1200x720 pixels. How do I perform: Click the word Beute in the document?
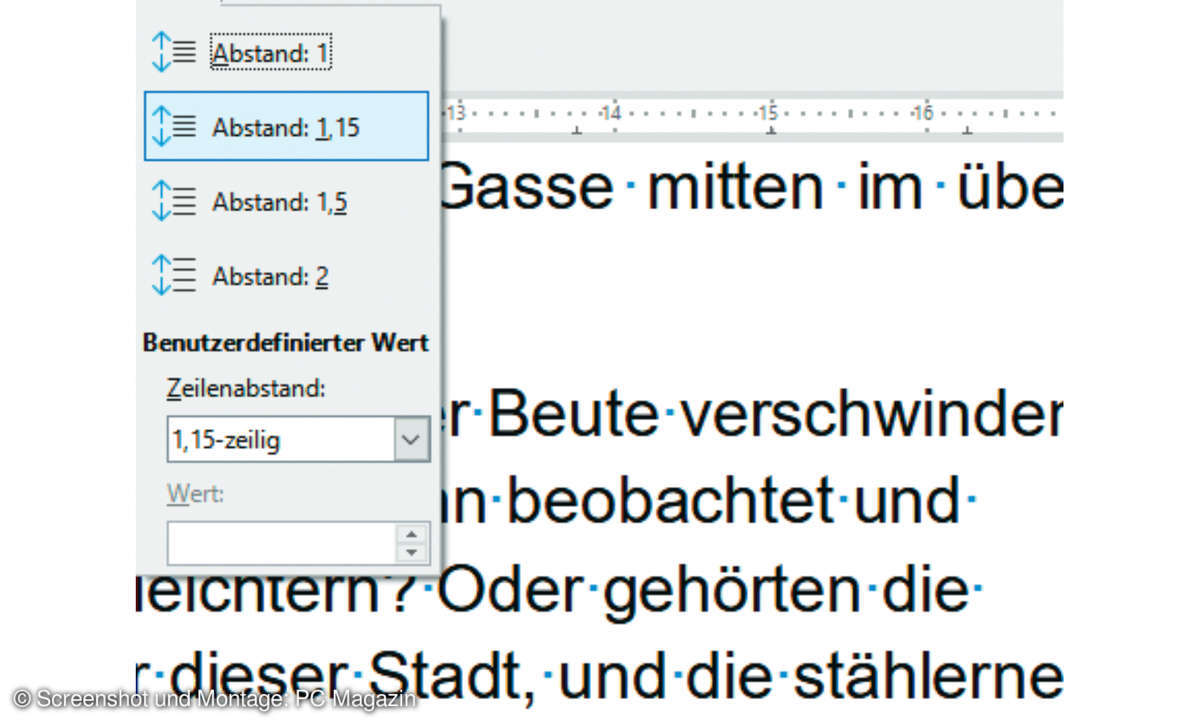tap(575, 416)
